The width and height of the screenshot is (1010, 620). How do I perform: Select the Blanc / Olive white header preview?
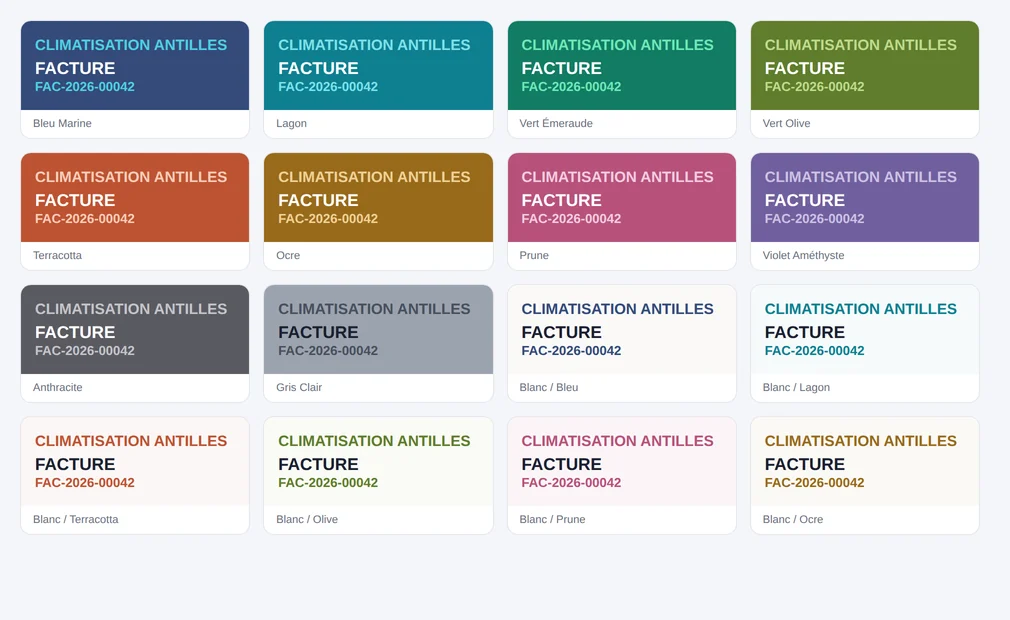pos(378,462)
